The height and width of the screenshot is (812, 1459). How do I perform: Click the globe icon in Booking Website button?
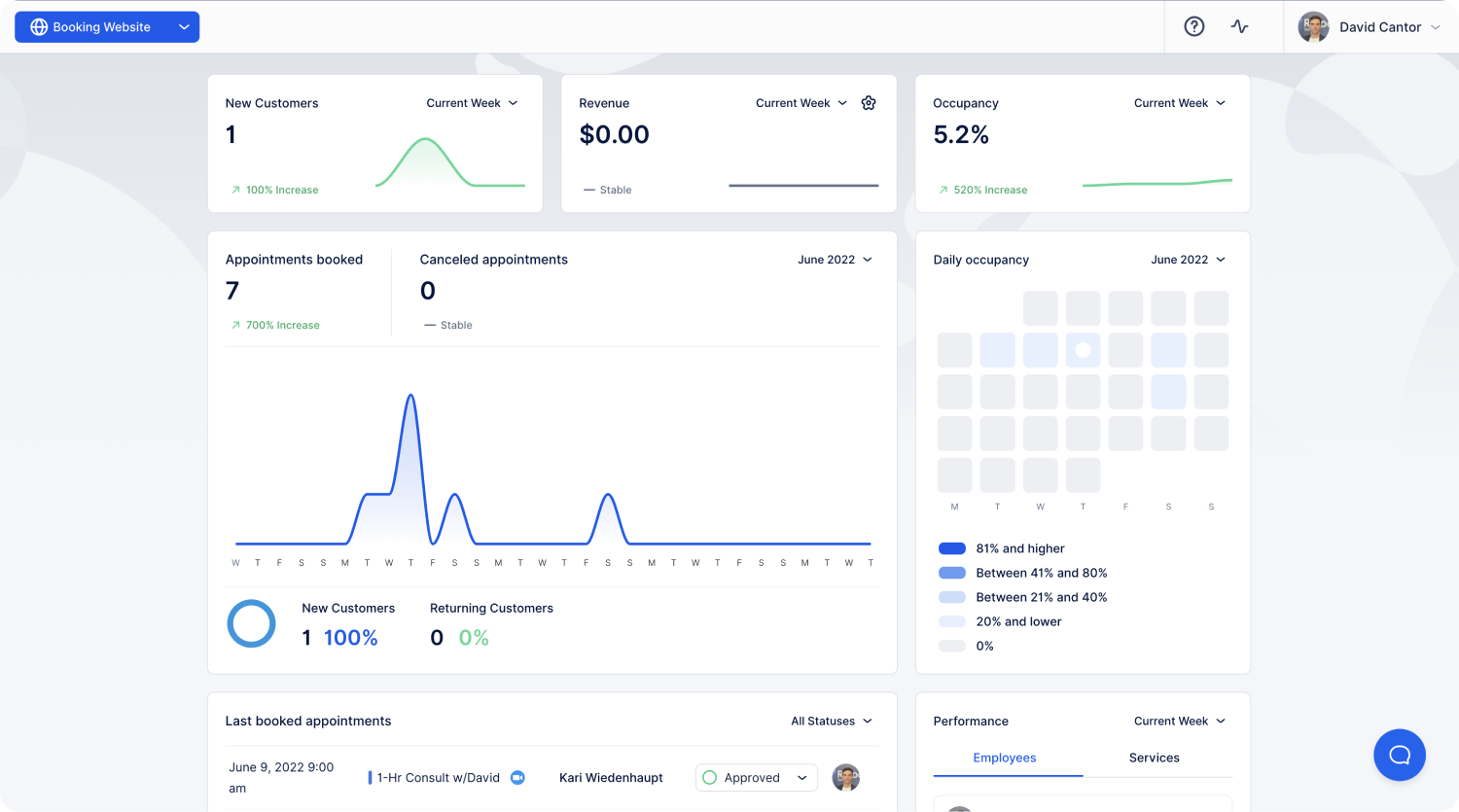pyautogui.click(x=39, y=27)
